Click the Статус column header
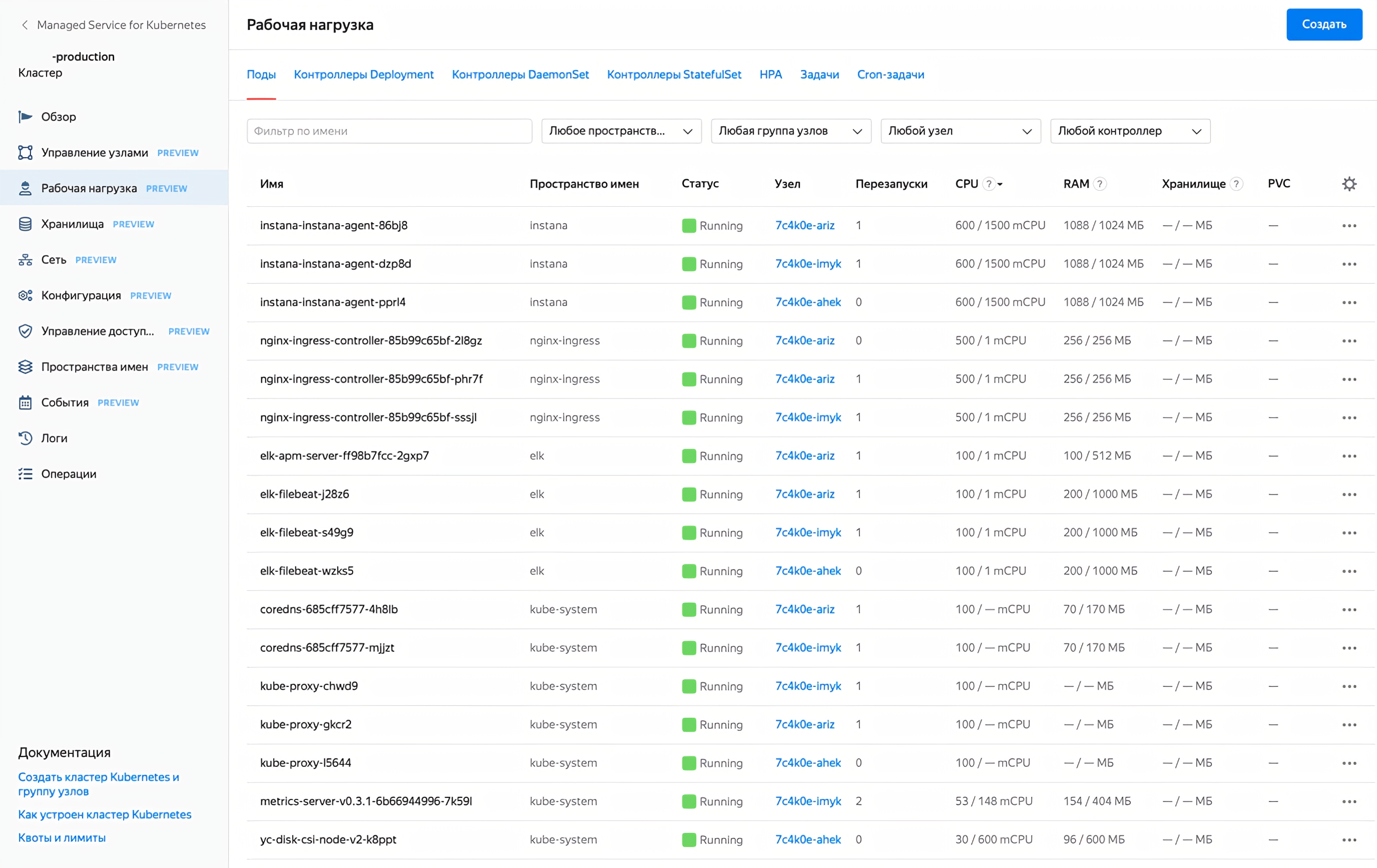This screenshot has width=1377, height=868. 700,184
